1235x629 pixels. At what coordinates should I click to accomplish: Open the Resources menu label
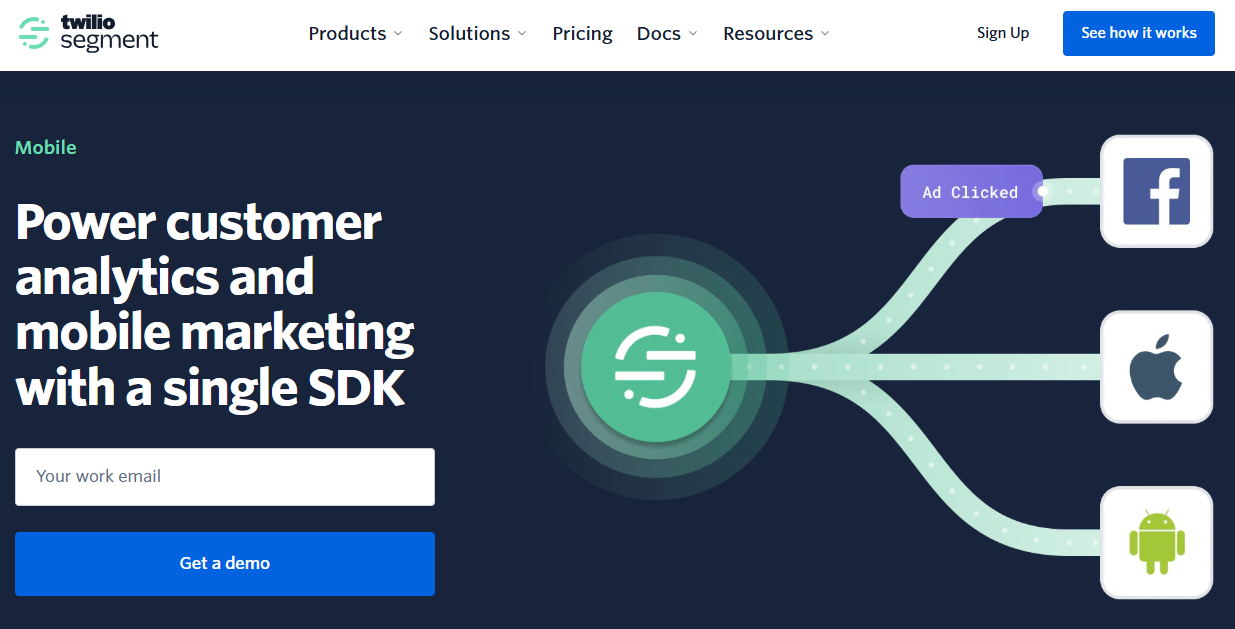(768, 33)
